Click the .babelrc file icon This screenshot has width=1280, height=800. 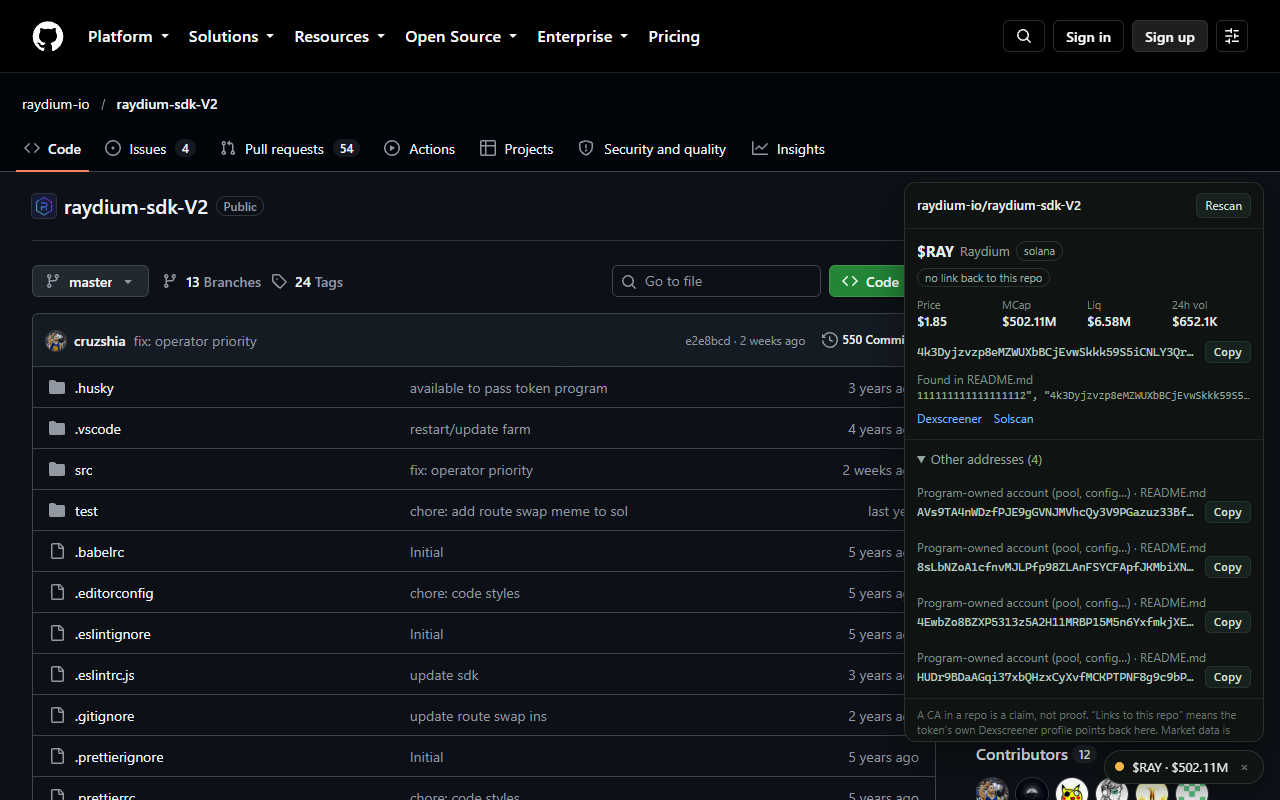57,552
